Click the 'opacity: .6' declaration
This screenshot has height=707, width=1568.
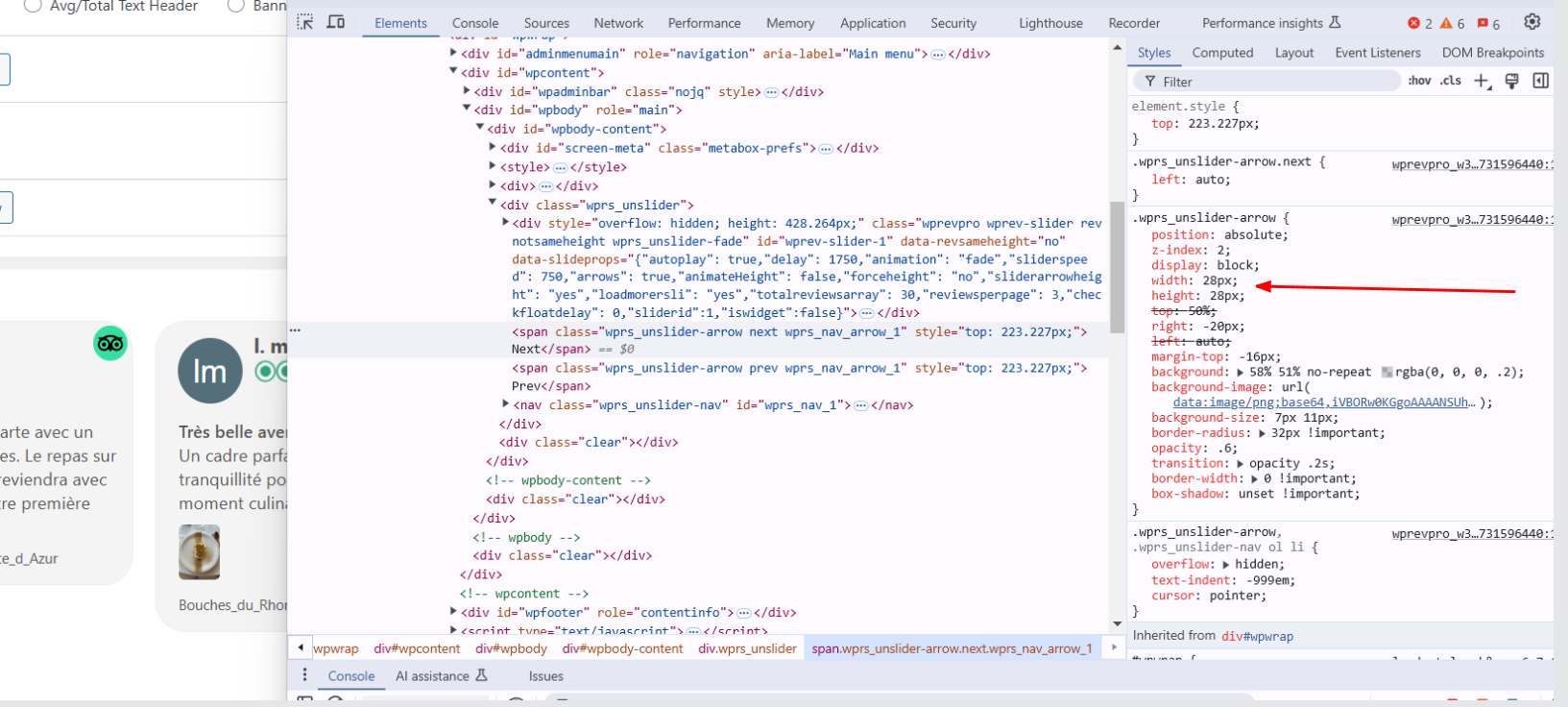tap(1194, 449)
